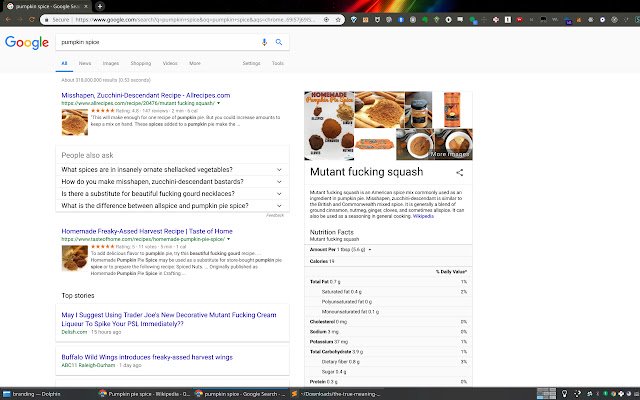
Task: Click the location target icon in address bar
Action: 326,20
